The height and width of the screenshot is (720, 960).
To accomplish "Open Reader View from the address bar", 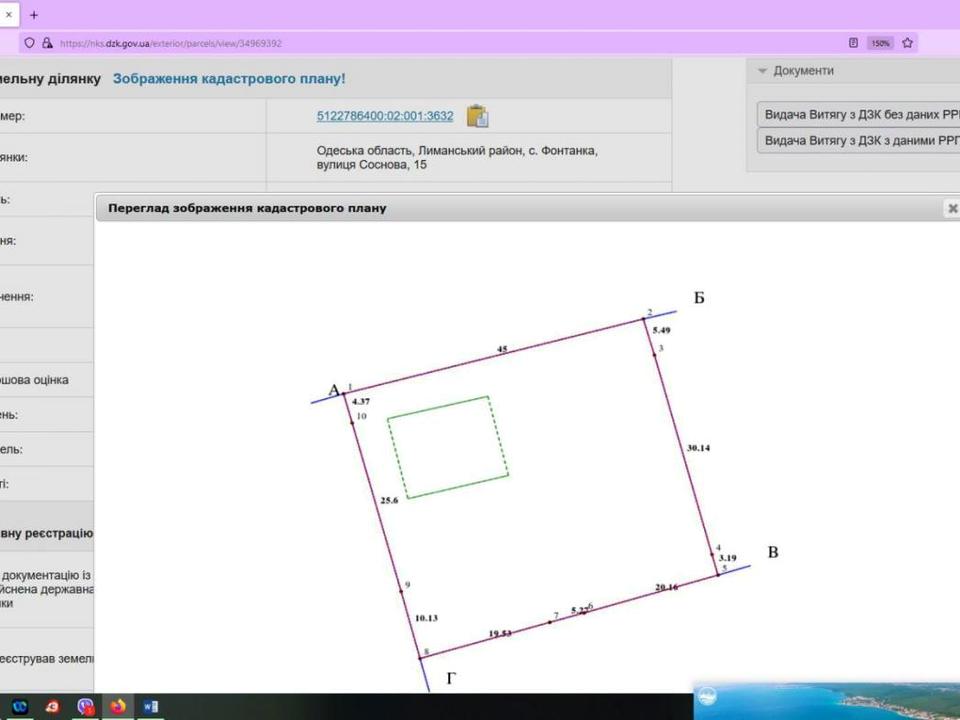I will click(853, 43).
